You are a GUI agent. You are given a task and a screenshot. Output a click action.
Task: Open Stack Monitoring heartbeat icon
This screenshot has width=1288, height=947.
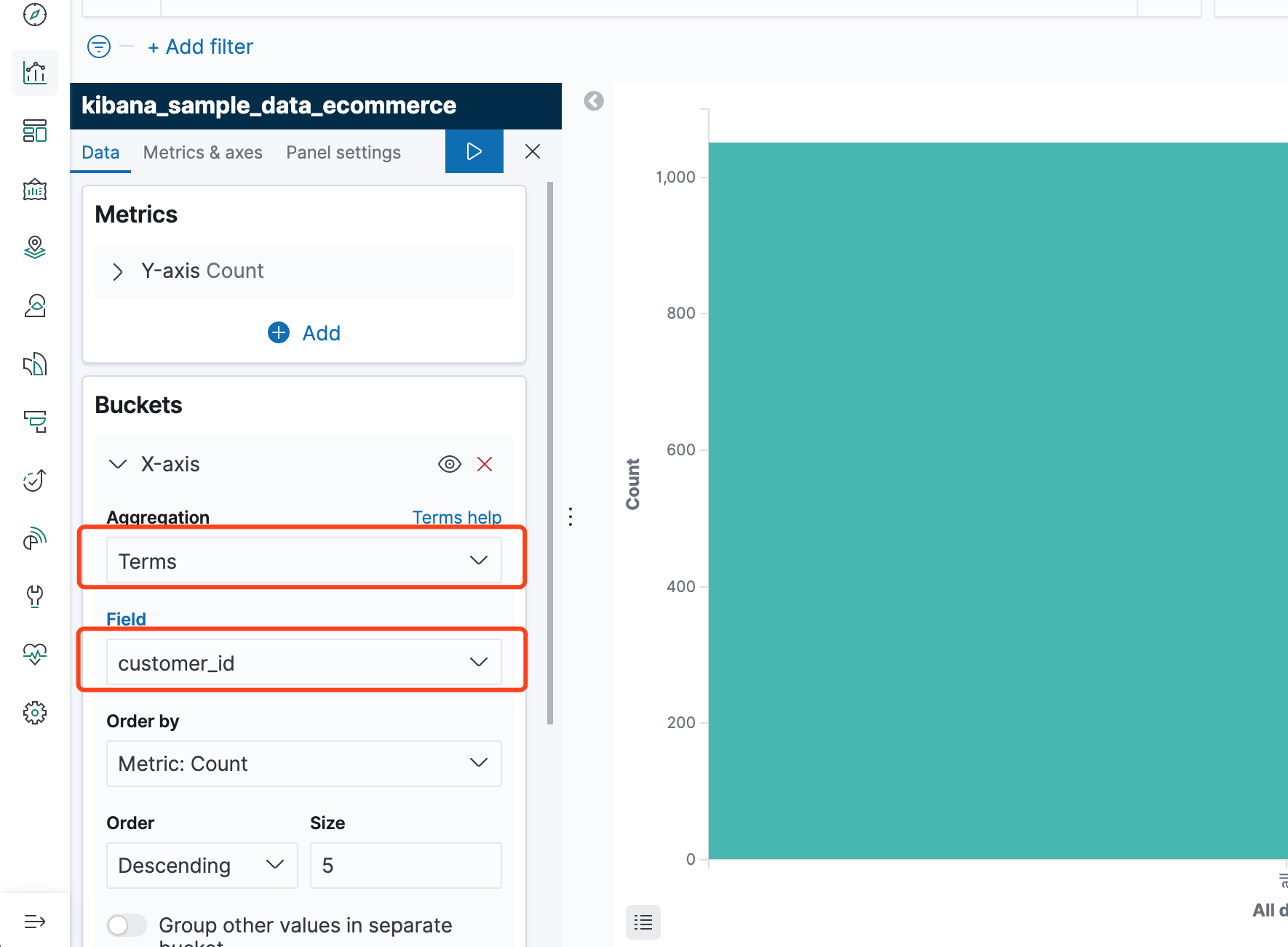point(35,655)
